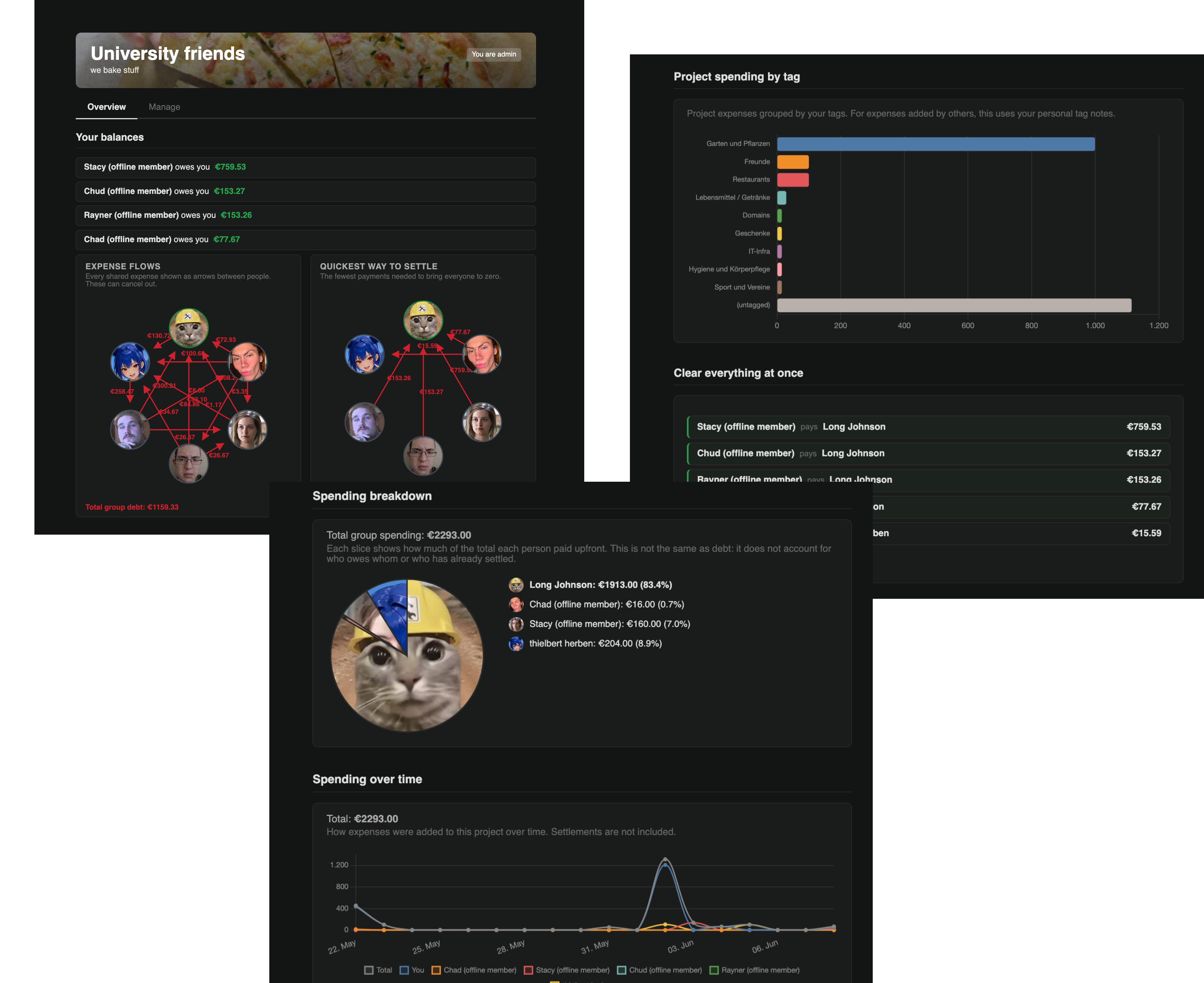
Task: Click the orange Freunde bar
Action: click(x=793, y=162)
